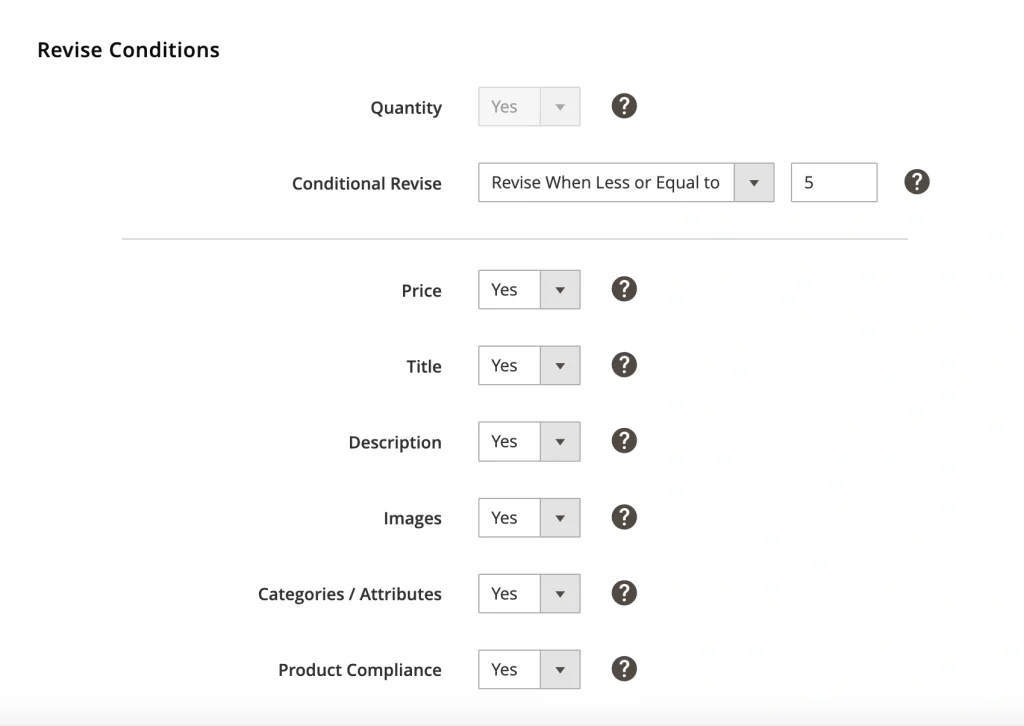Click the Images help question mark

point(624,517)
